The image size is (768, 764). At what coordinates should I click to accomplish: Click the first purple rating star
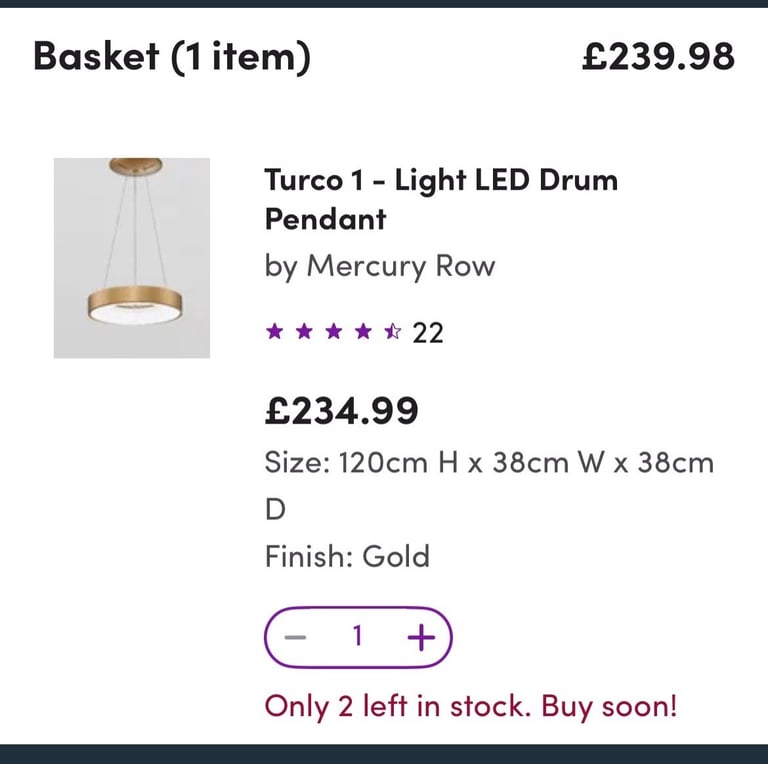[275, 332]
